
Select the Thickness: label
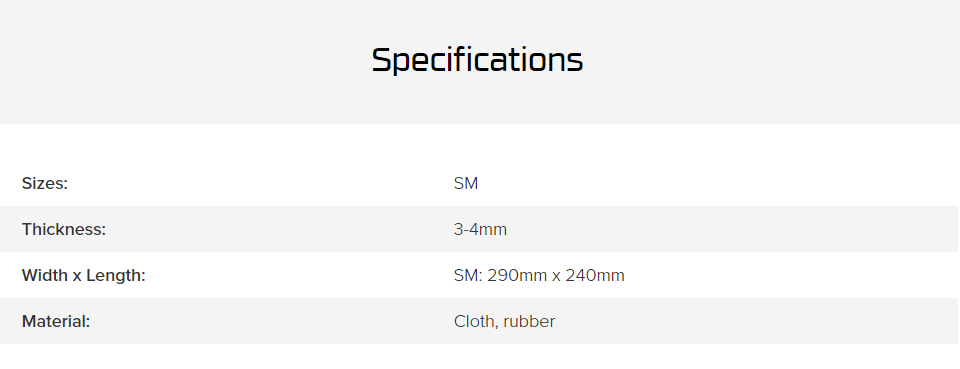coord(64,229)
